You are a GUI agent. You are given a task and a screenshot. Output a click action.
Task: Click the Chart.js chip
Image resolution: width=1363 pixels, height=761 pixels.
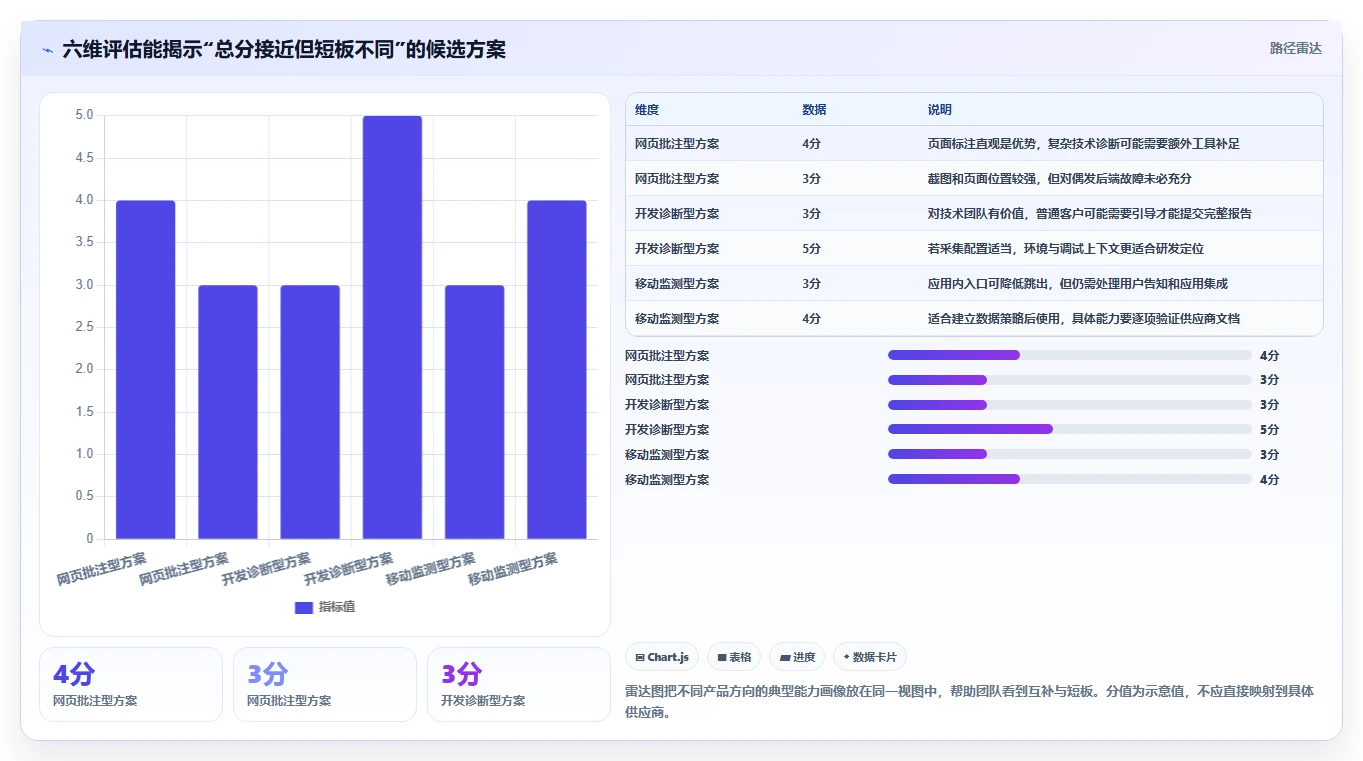coord(662,657)
